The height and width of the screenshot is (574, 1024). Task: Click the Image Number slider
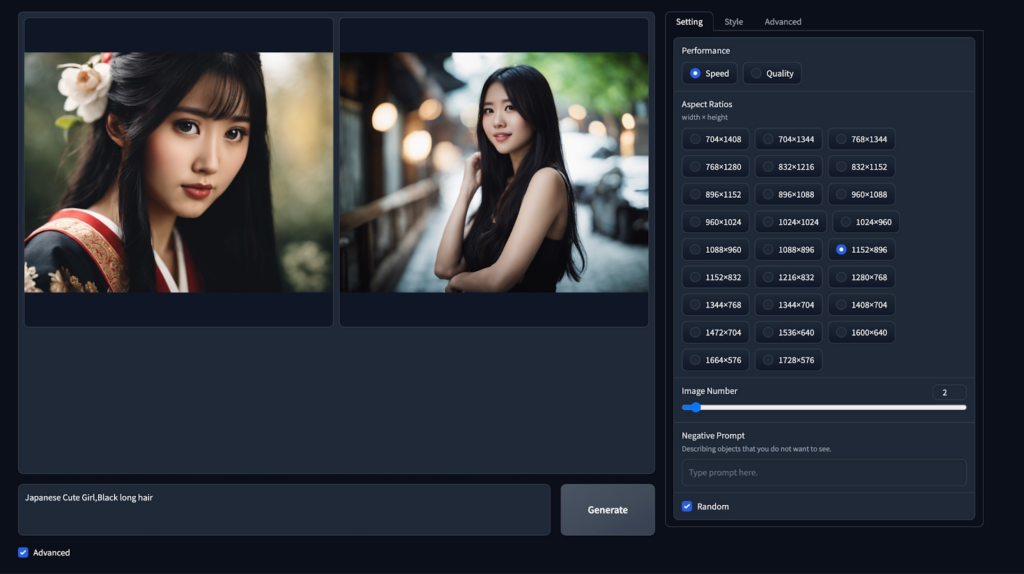click(824, 407)
